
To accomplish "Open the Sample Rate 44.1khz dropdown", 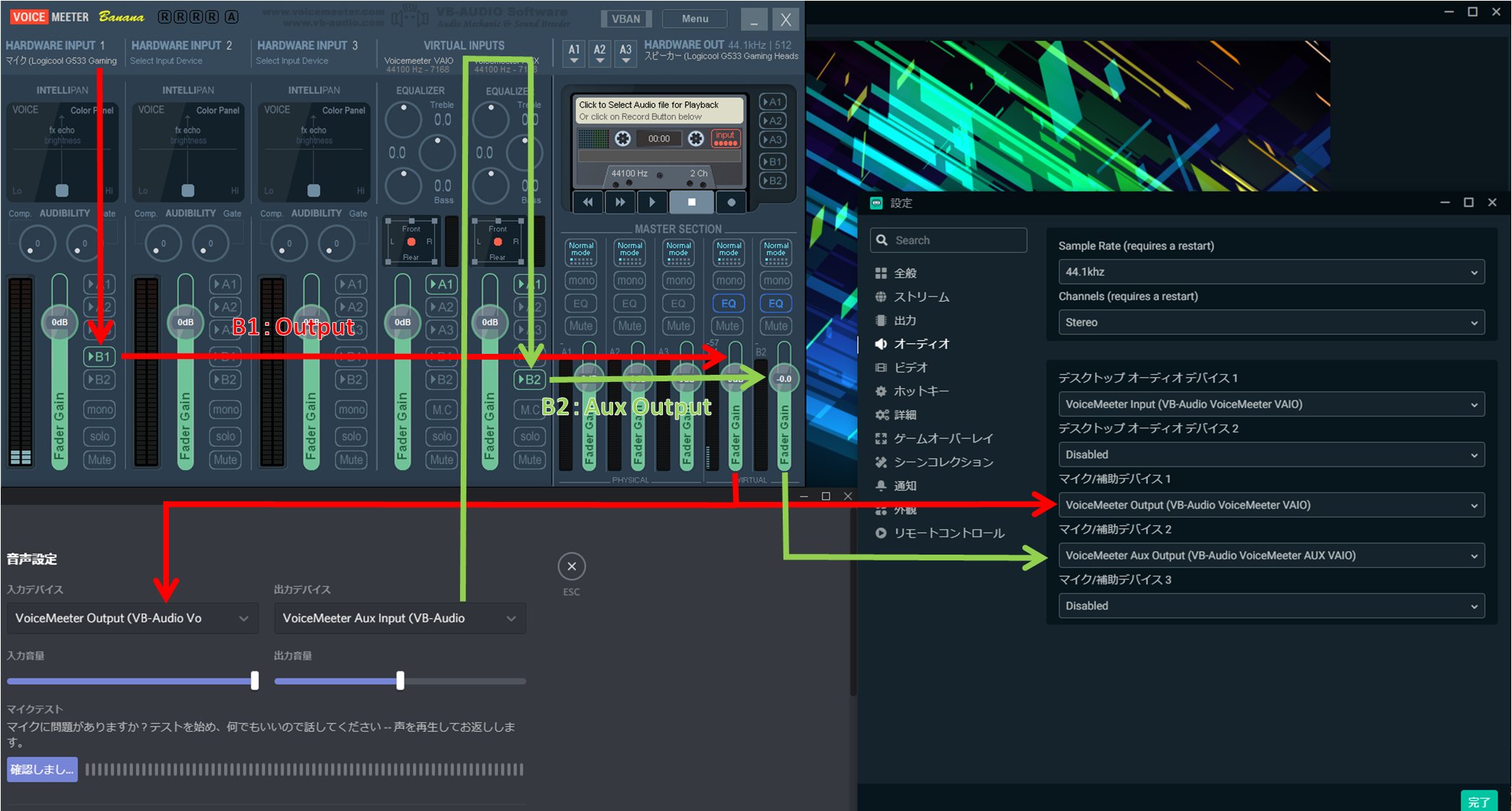I will (x=1271, y=272).
